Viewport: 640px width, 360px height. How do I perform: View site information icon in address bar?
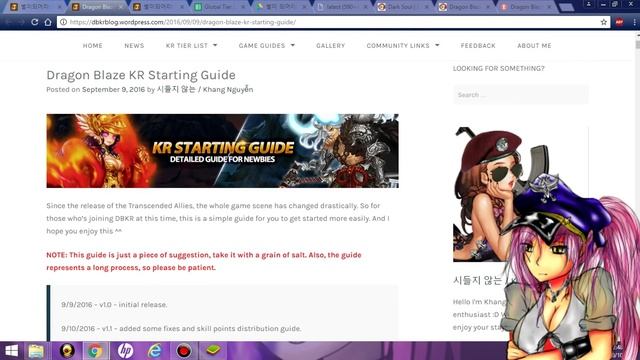click(x=63, y=22)
